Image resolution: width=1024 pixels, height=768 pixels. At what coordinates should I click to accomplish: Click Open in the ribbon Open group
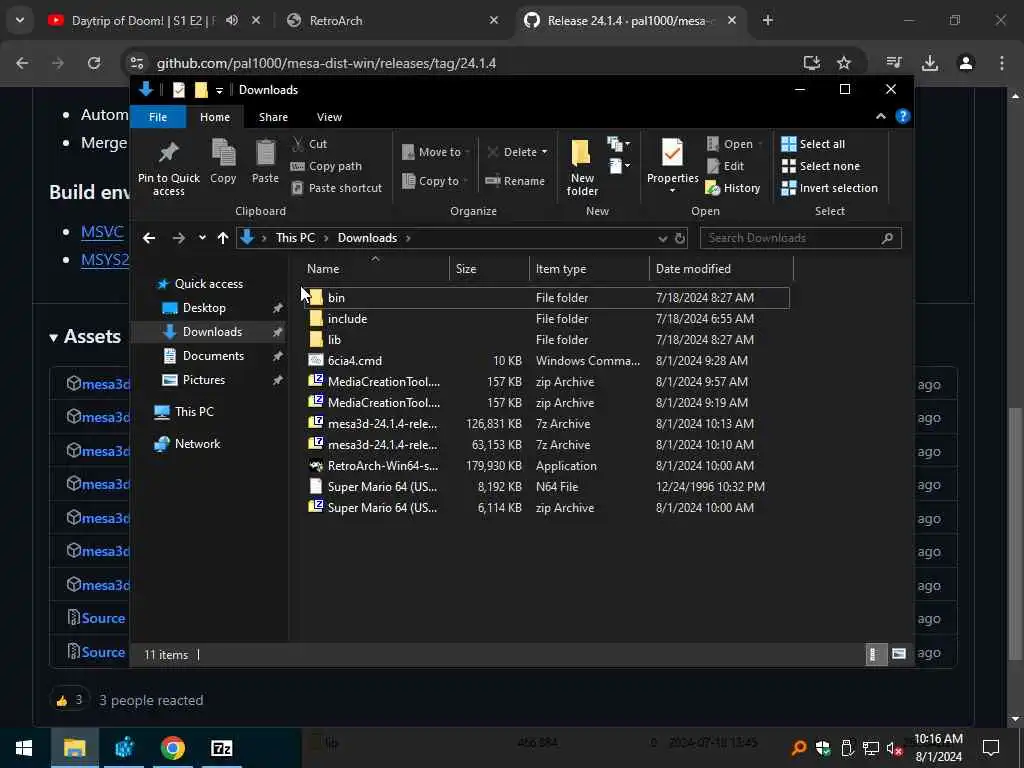coord(730,144)
